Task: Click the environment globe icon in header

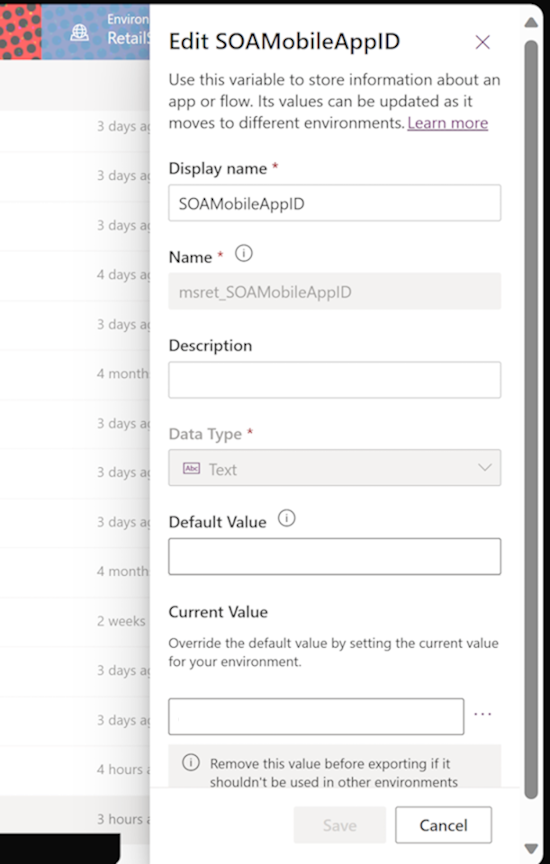Action: point(79,33)
